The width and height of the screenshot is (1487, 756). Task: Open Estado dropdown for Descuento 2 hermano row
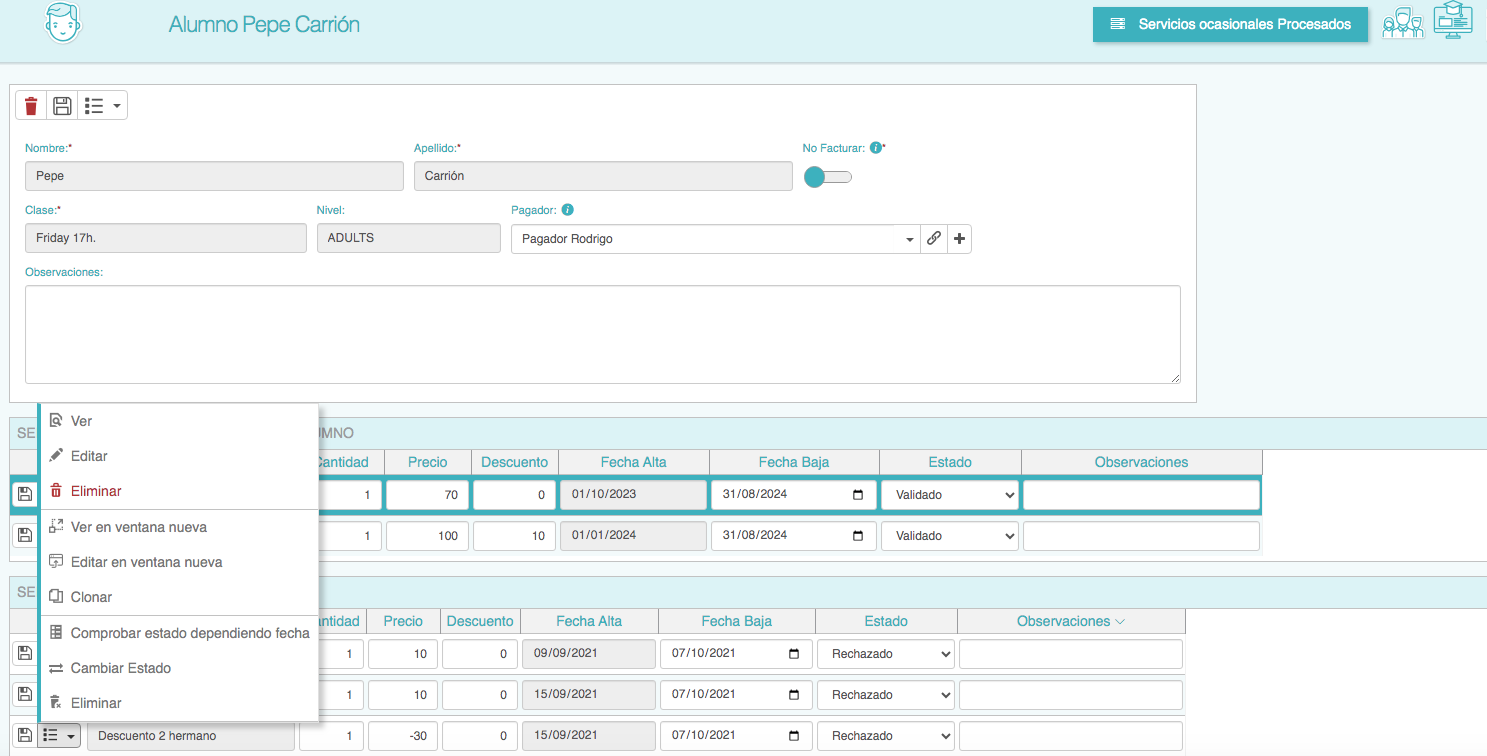(885, 736)
